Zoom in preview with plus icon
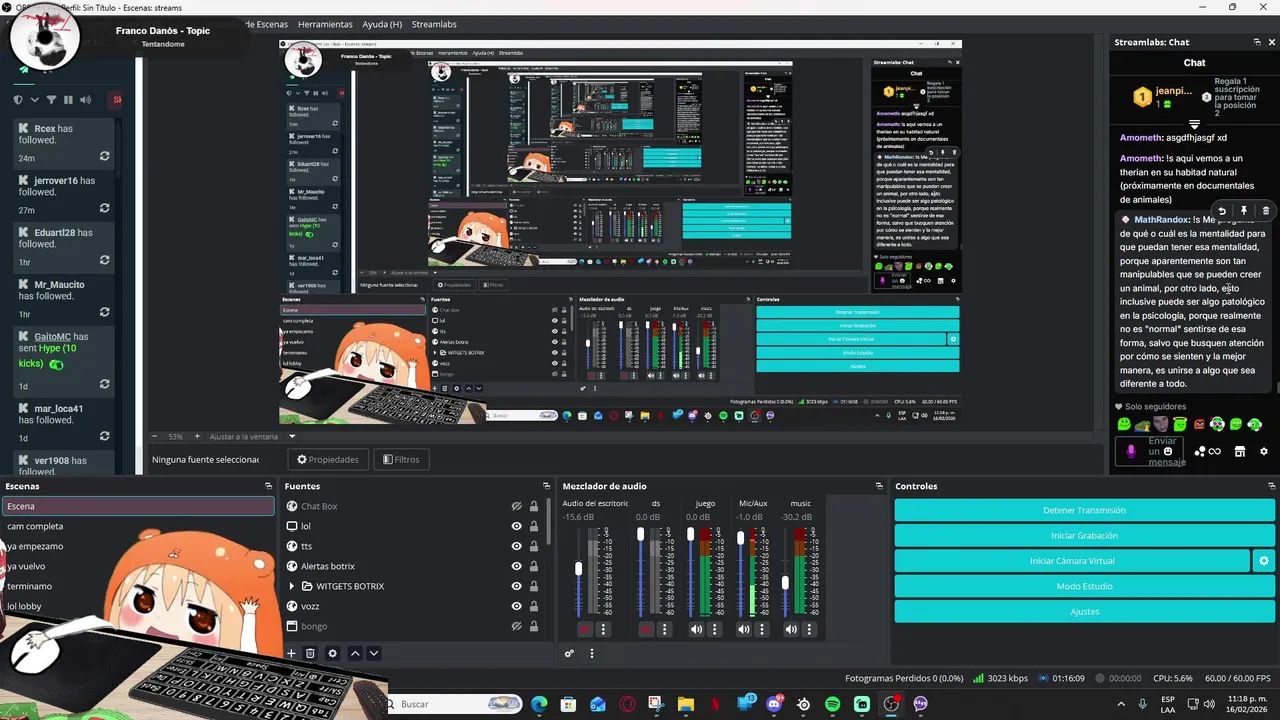1280x720 pixels. [197, 436]
